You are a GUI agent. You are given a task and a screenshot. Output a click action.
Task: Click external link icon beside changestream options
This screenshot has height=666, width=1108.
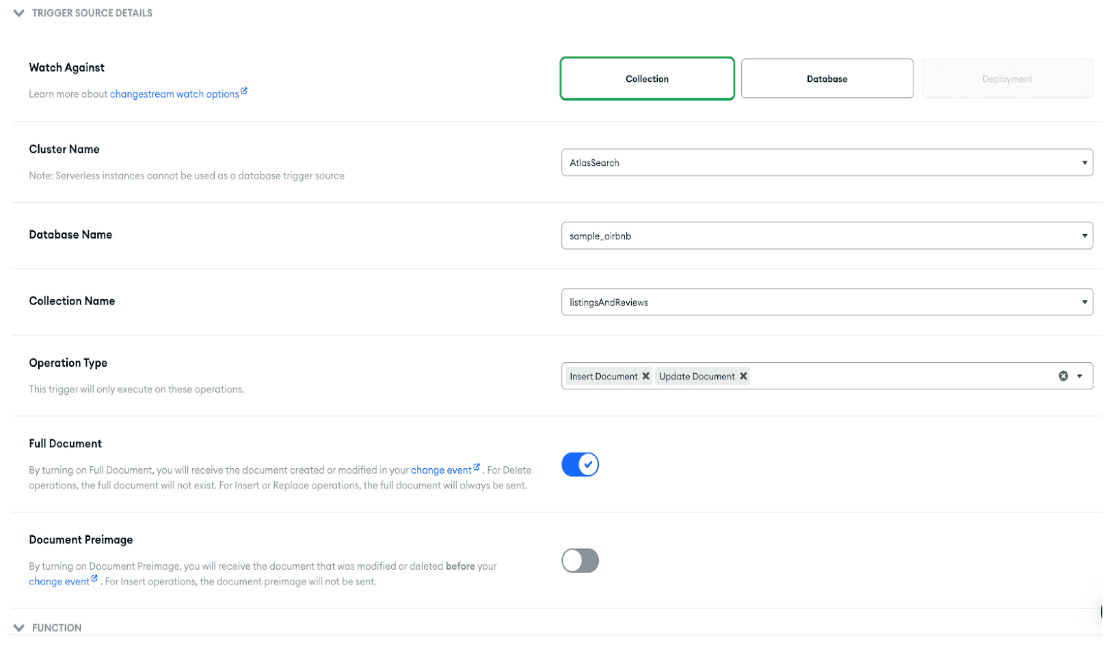[x=244, y=92]
